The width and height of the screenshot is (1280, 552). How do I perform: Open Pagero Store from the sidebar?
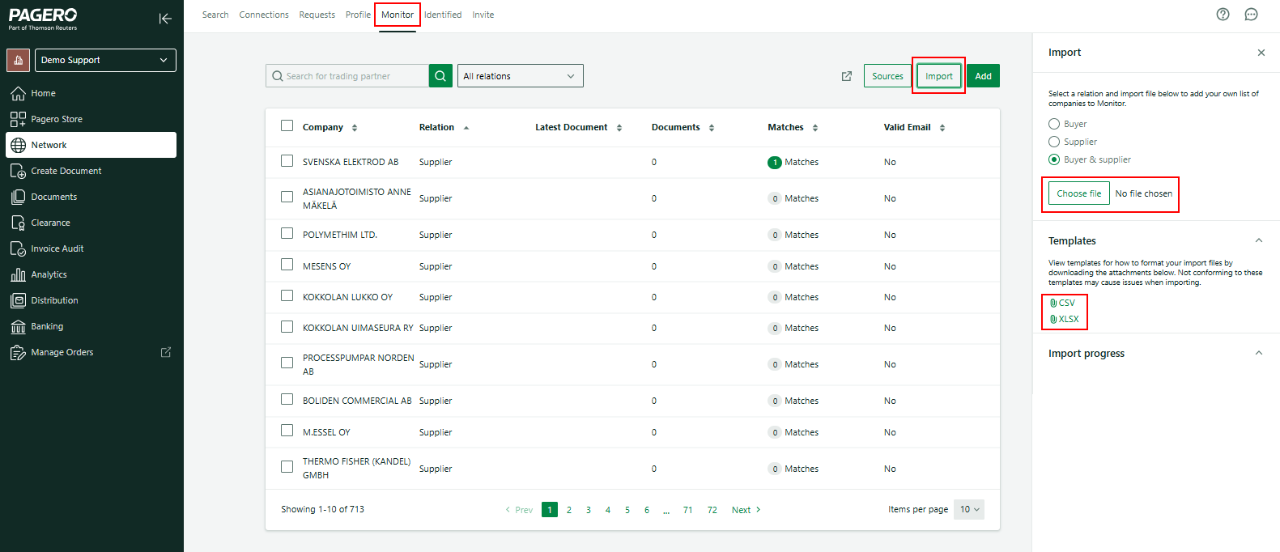[x=56, y=119]
